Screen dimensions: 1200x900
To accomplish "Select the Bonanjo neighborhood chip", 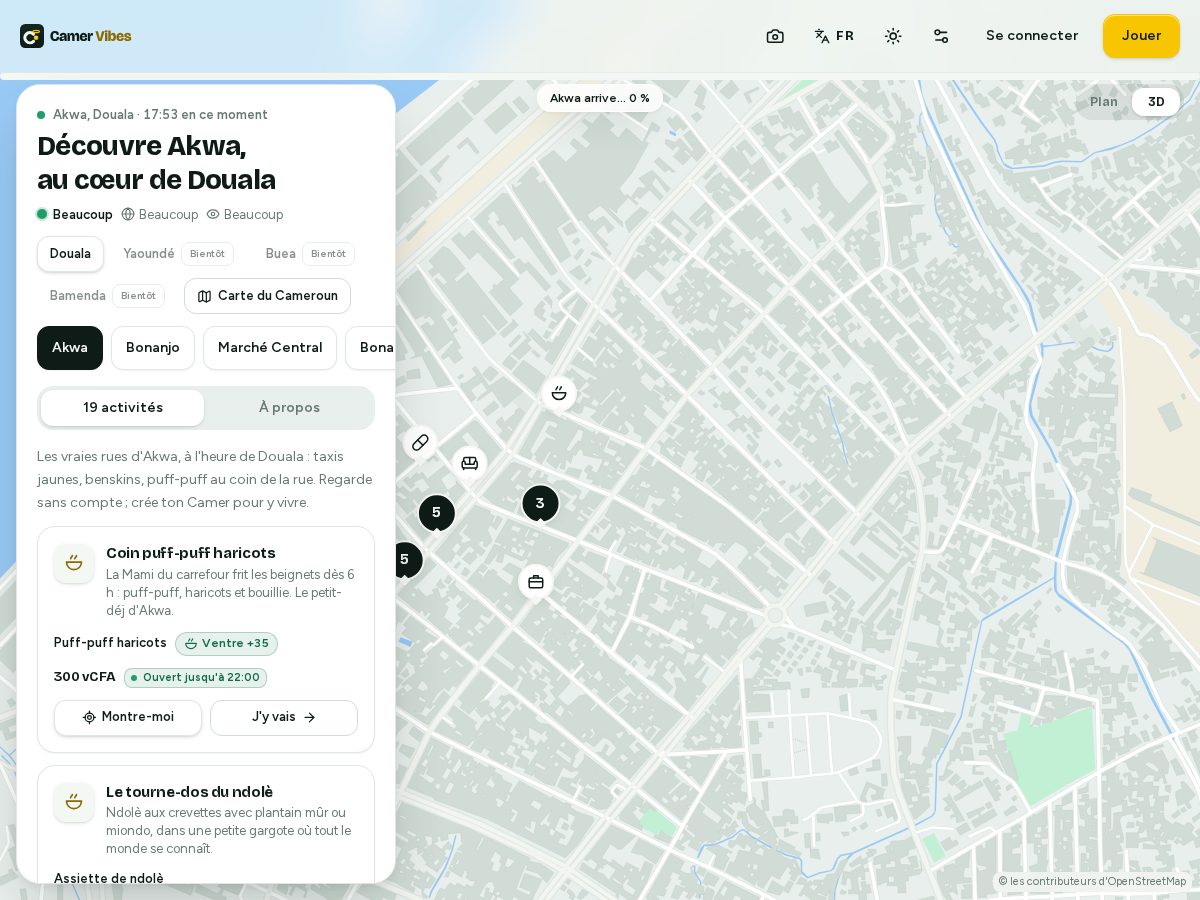I will click(153, 348).
